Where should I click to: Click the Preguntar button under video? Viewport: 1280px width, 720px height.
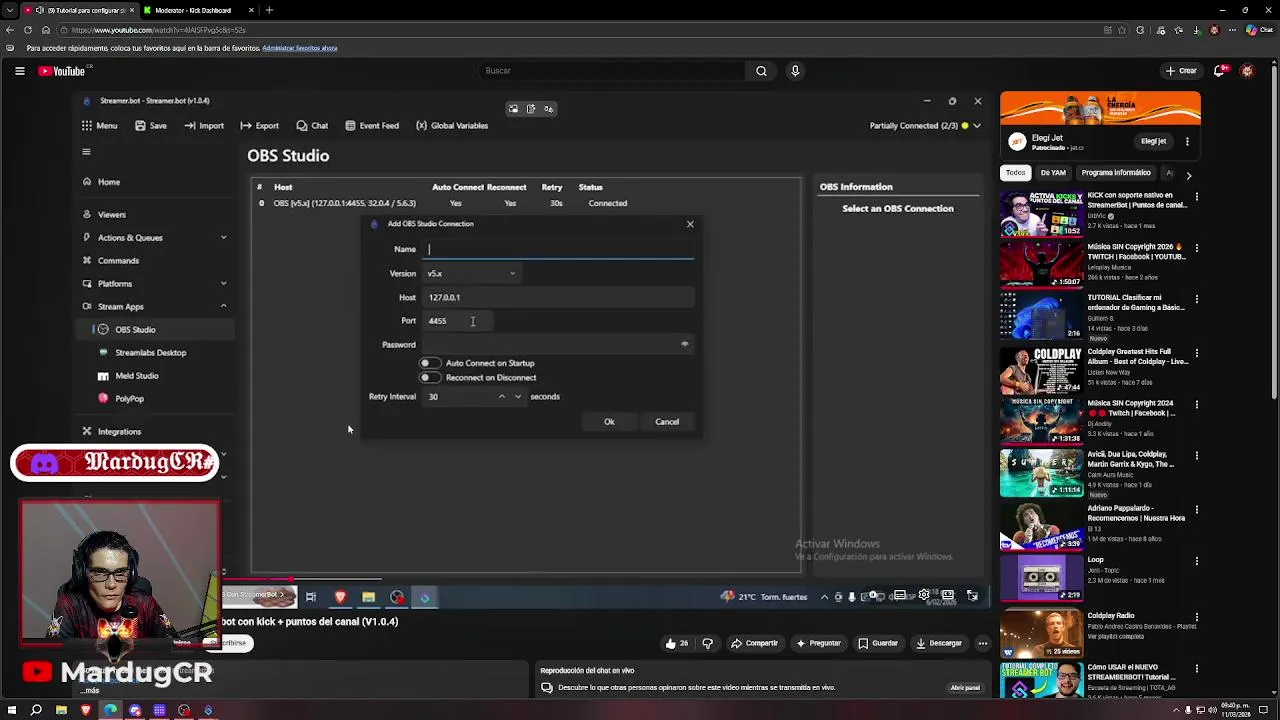pyautogui.click(x=817, y=643)
